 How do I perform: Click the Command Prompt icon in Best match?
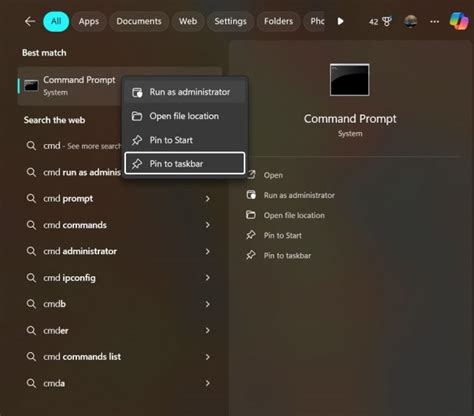click(31, 85)
